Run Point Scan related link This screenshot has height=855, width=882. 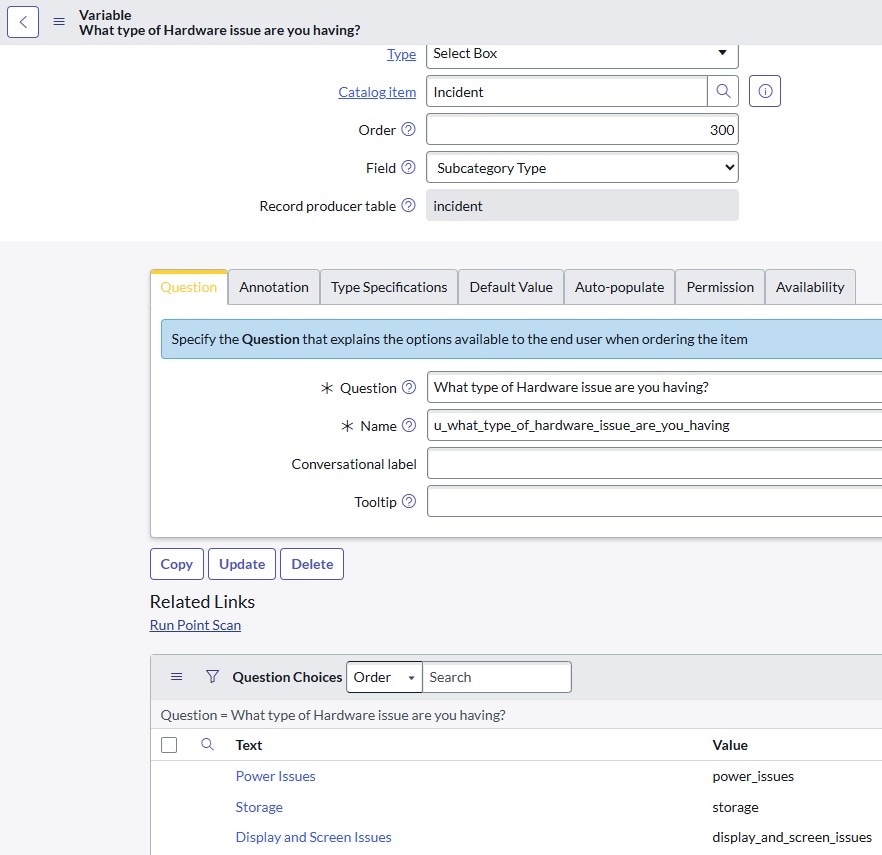tap(195, 626)
